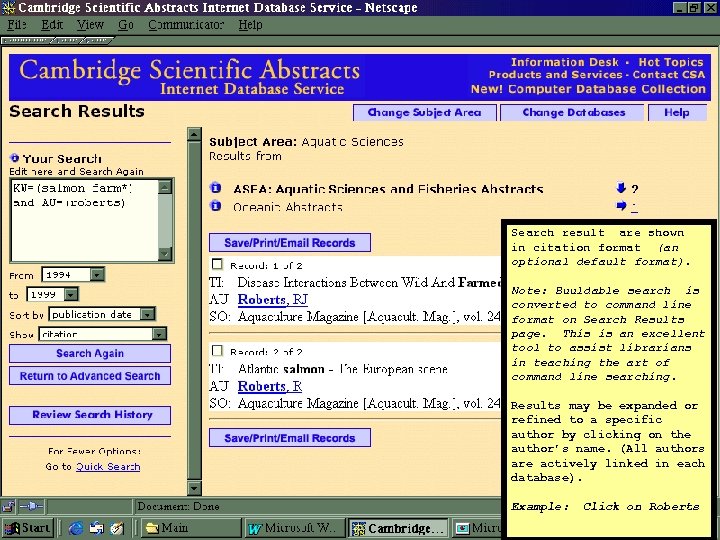Click New! Computer Database Collection link
Screen dimensions: 720x540
[588, 89]
